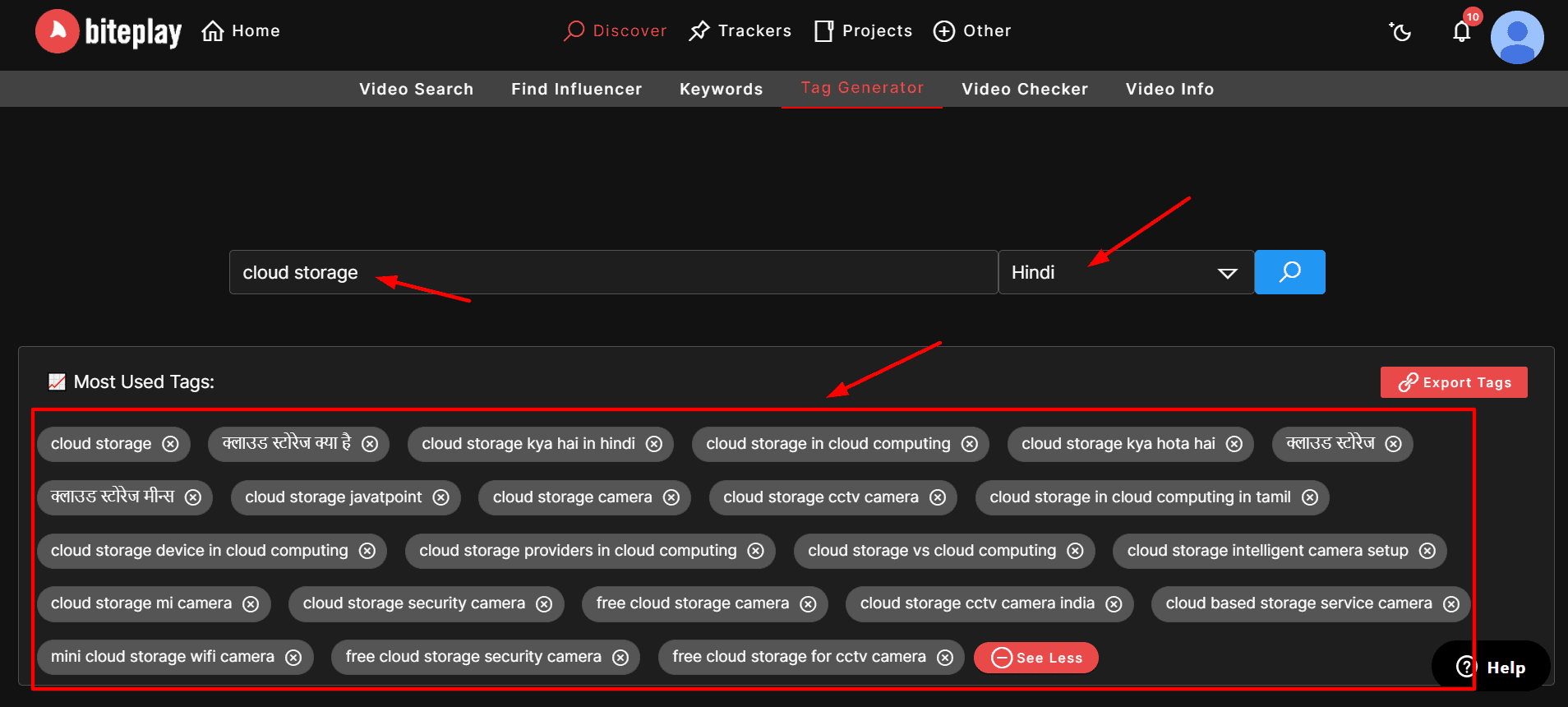
Task: Click the Export Tags button
Action: tap(1453, 382)
